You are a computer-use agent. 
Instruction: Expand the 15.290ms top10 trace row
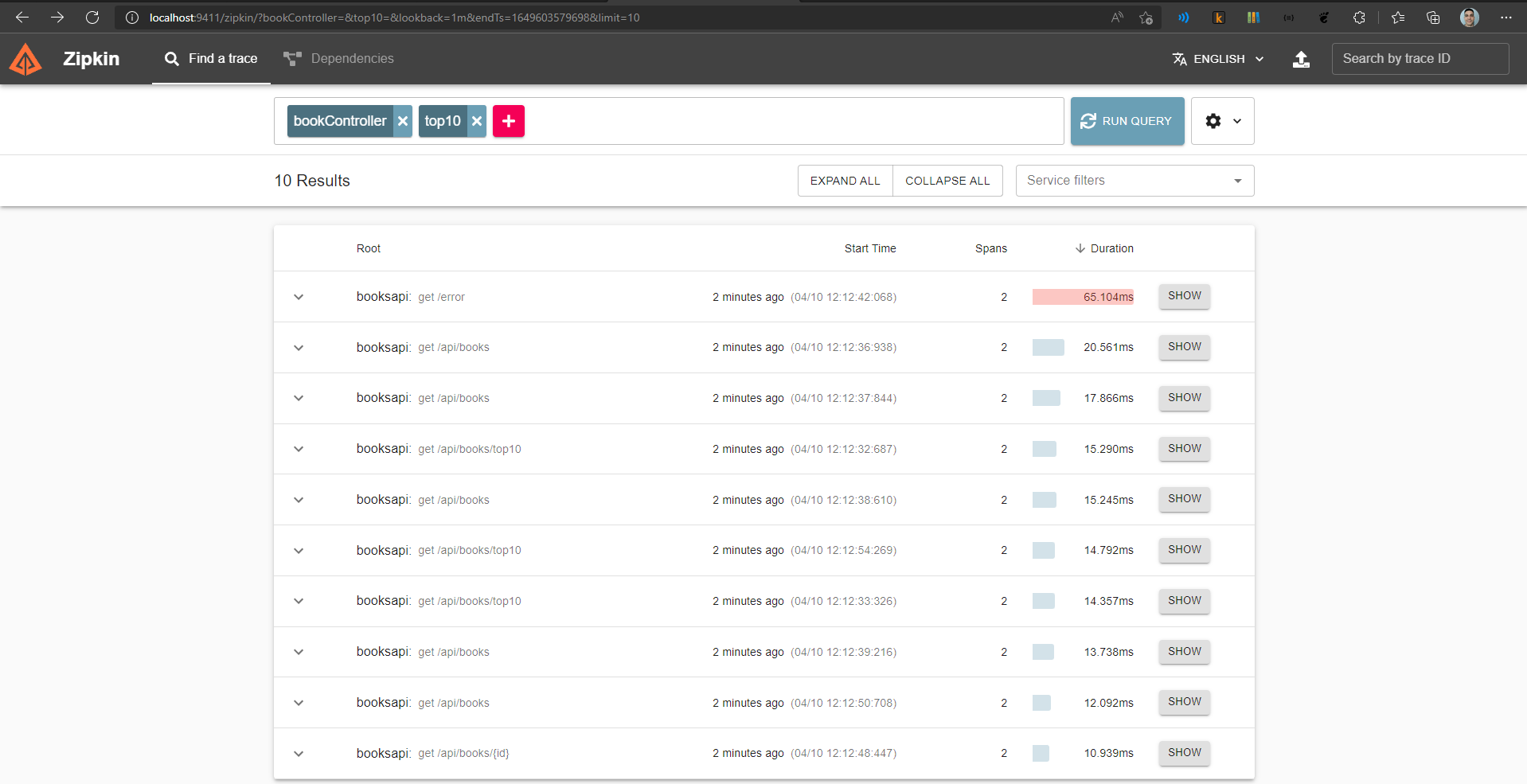click(299, 449)
